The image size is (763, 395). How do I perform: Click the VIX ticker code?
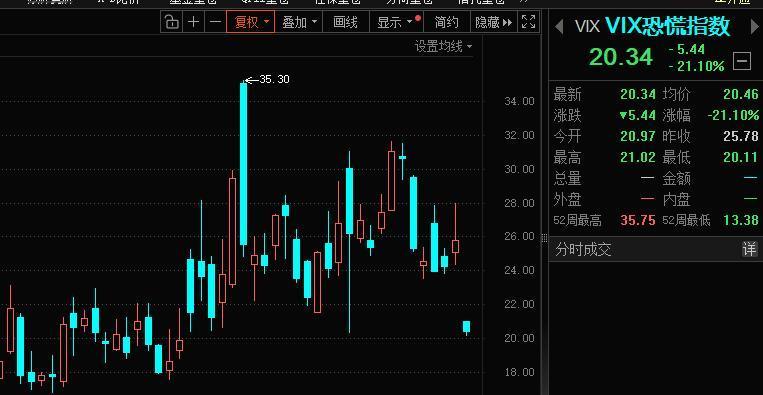tap(587, 26)
